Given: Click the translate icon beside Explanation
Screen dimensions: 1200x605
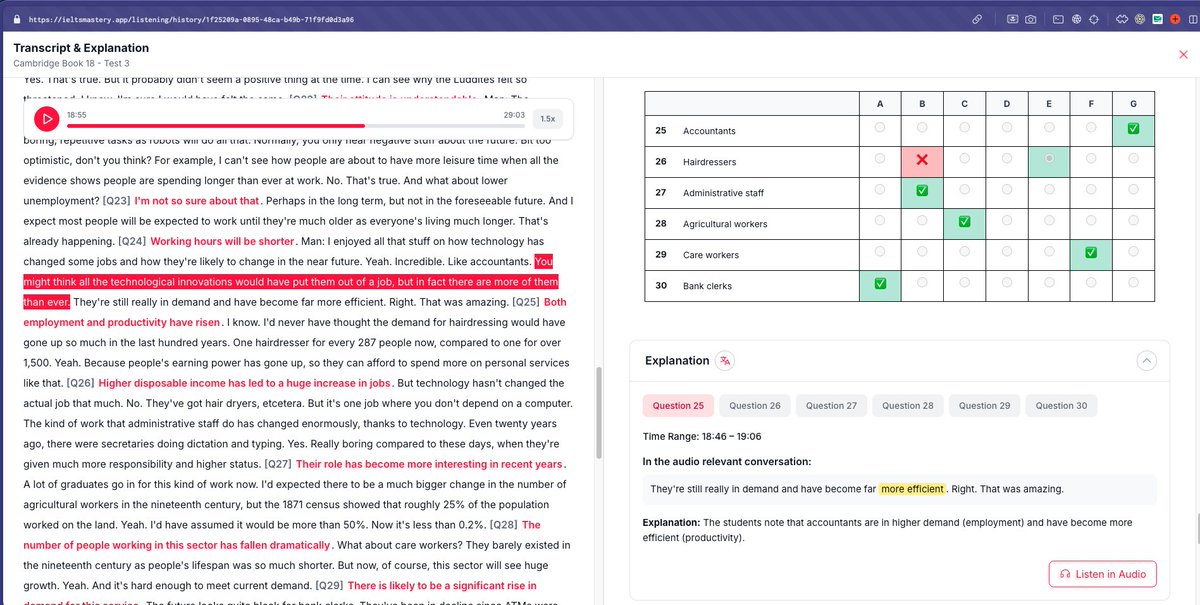Looking at the screenshot, I should 726,361.
